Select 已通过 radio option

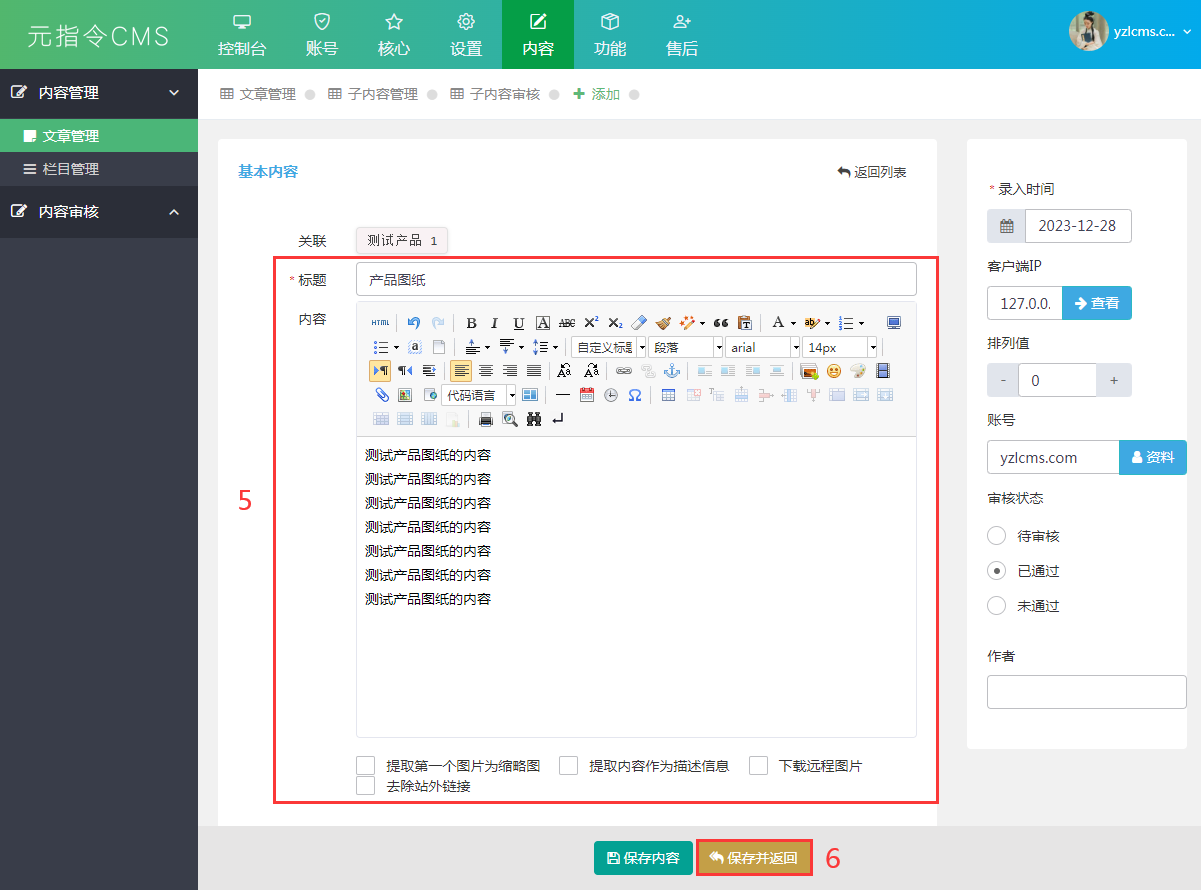996,571
